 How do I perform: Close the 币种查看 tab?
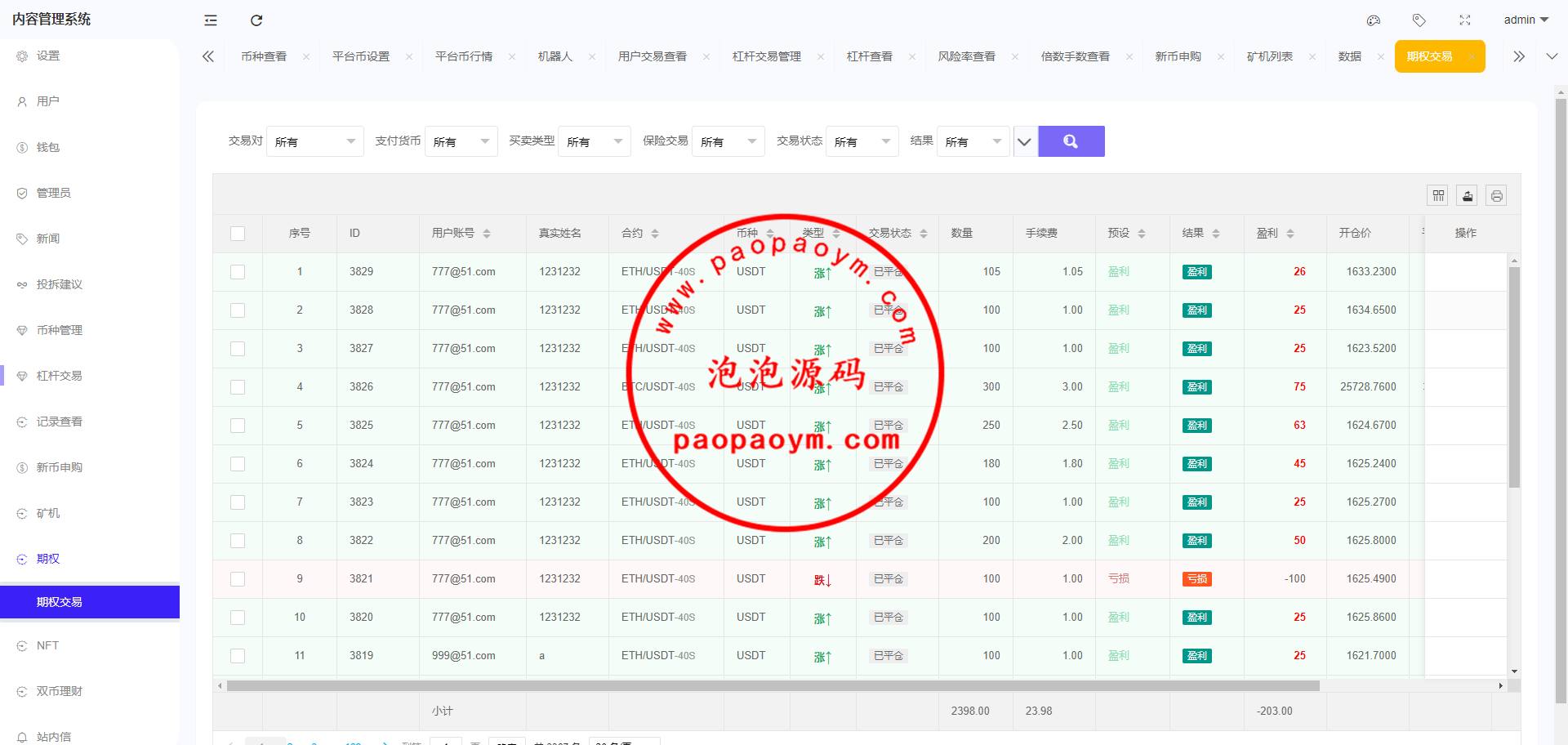click(x=306, y=56)
